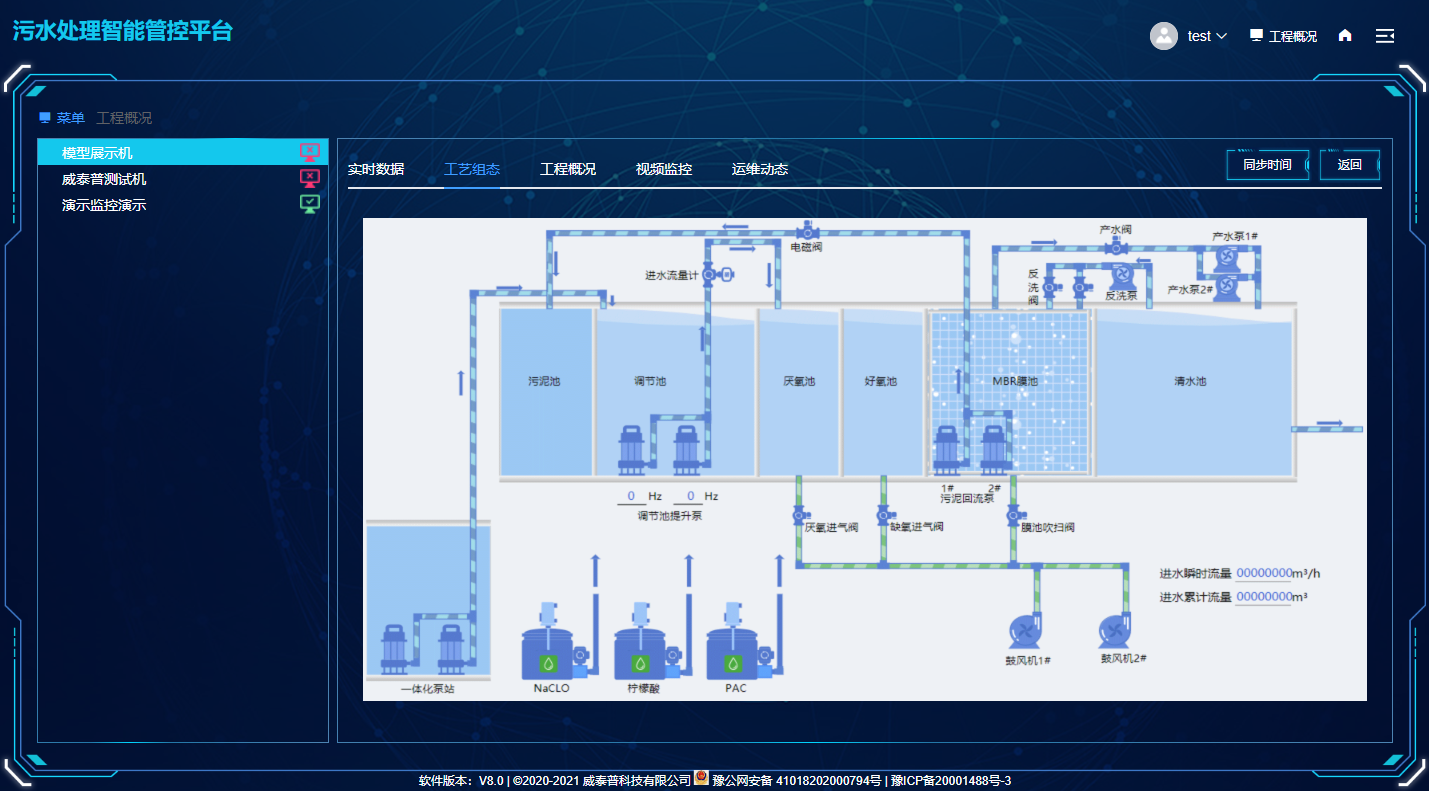Click the 鼓风机2# blower icon

tap(1114, 631)
